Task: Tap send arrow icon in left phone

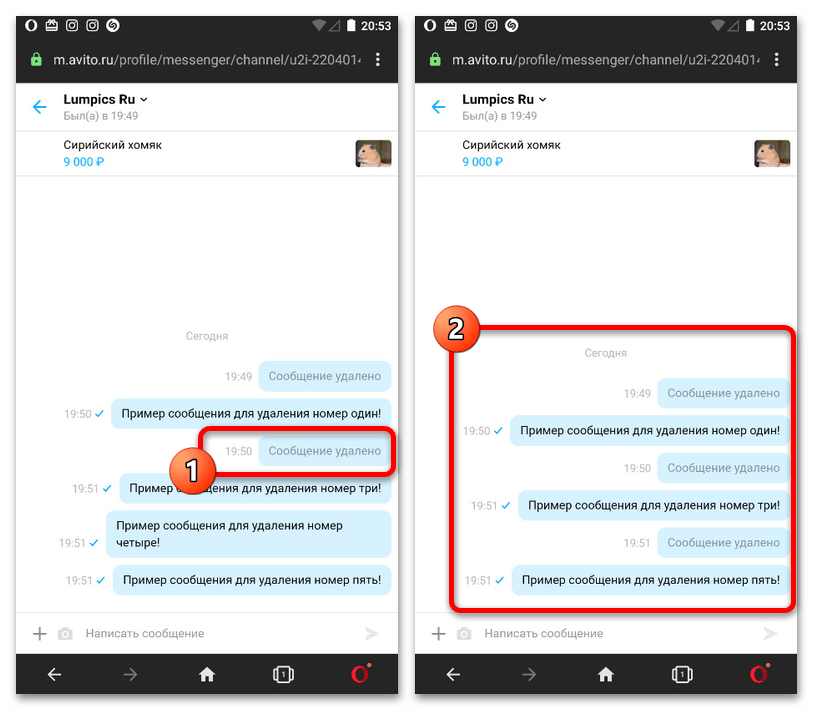Action: pyautogui.click(x=372, y=633)
